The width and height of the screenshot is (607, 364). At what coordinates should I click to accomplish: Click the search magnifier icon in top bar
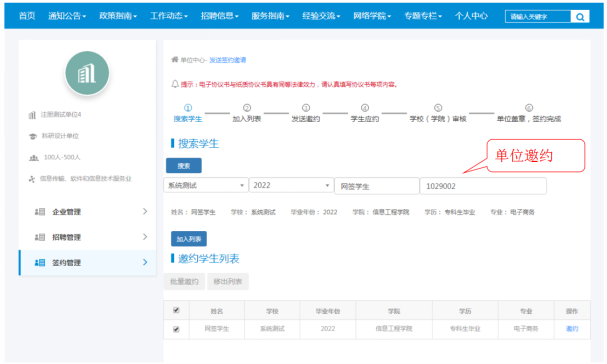pos(580,17)
